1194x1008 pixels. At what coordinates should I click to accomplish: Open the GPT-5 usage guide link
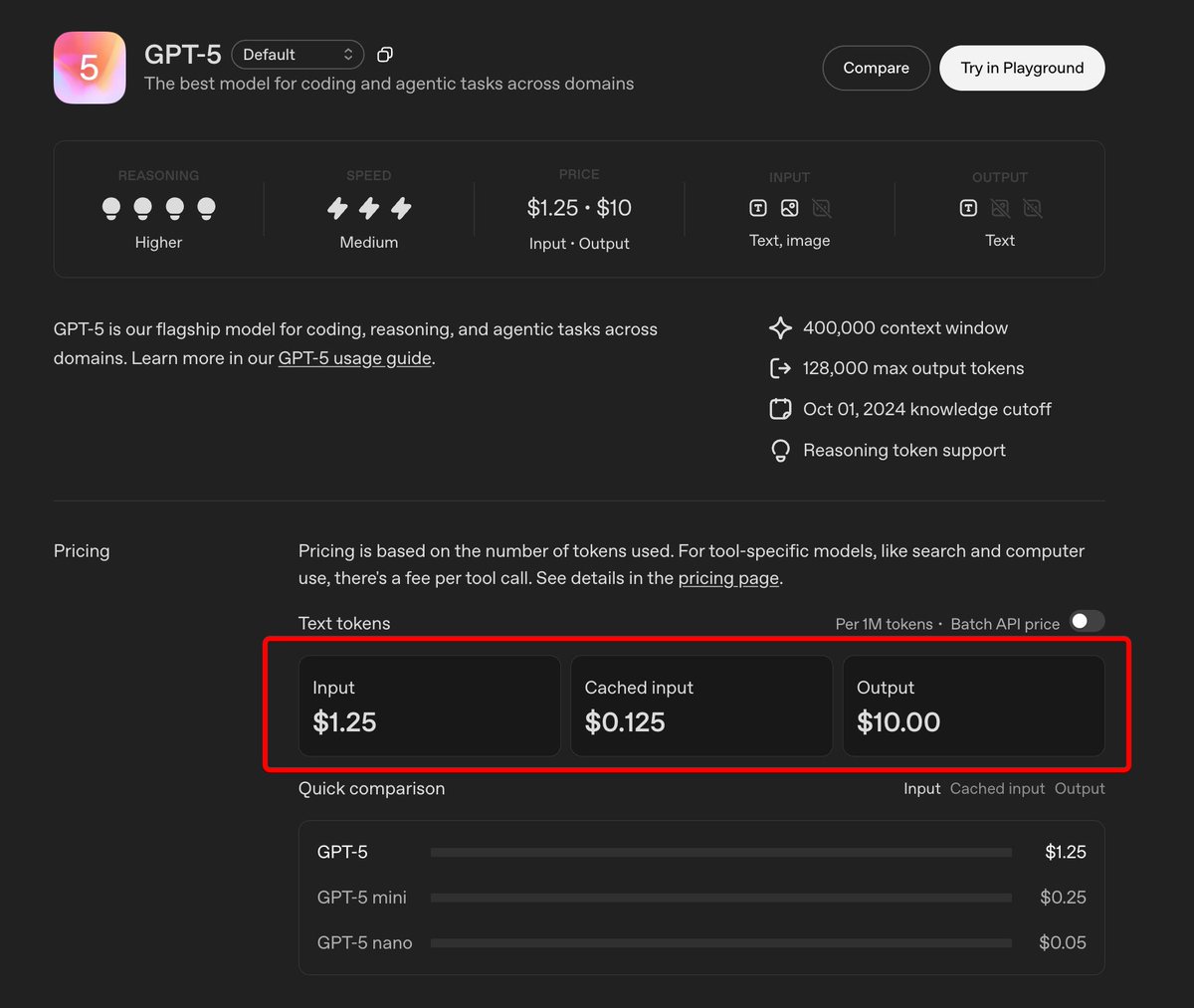coord(355,358)
